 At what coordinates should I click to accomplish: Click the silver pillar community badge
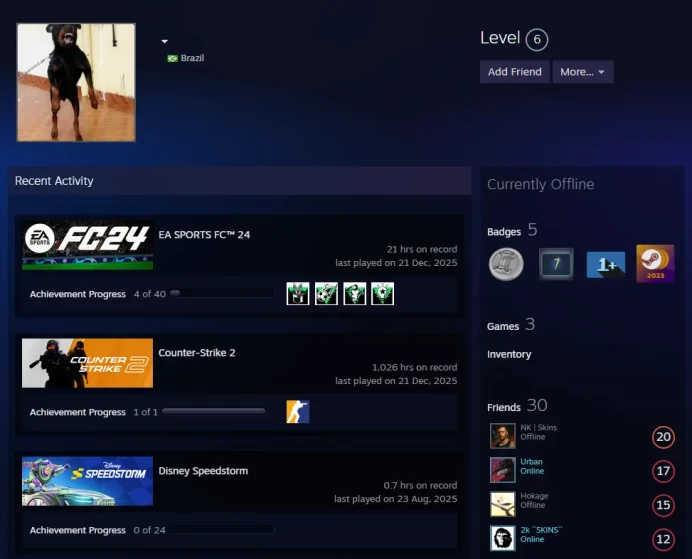(x=506, y=264)
